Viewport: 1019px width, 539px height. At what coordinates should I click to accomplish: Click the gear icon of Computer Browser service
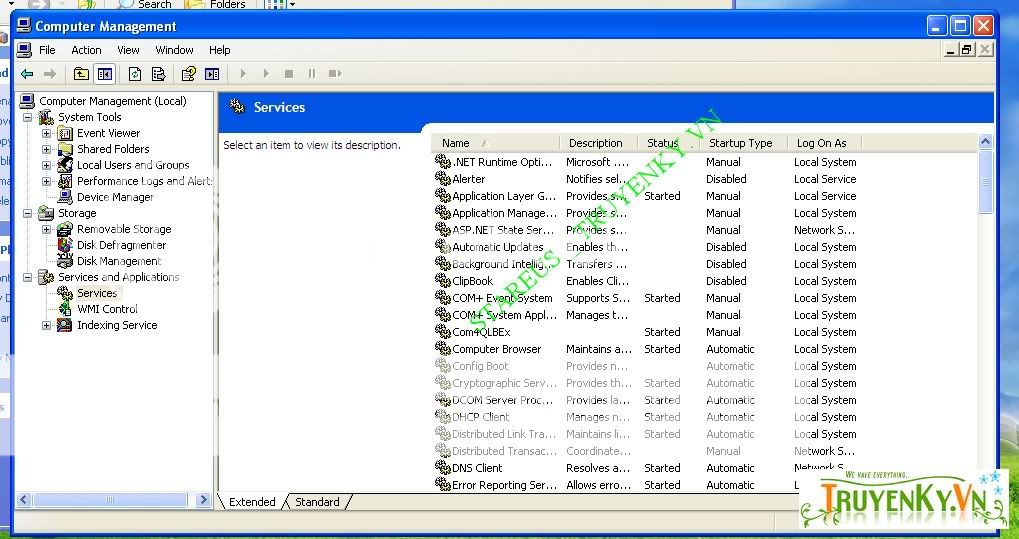(443, 348)
